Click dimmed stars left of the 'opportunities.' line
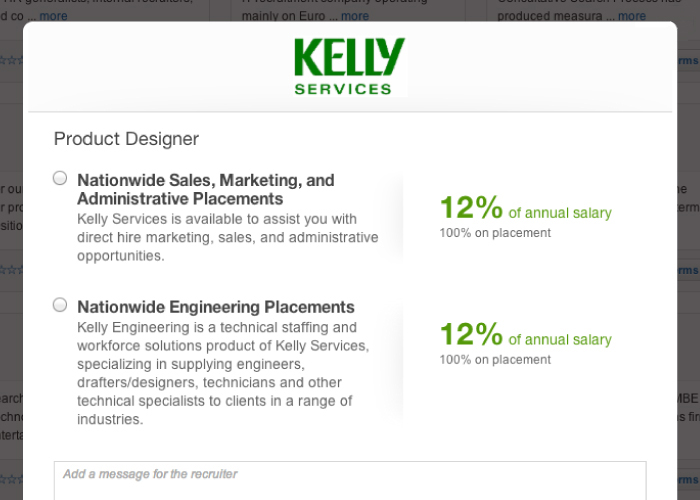 [x=11, y=269]
